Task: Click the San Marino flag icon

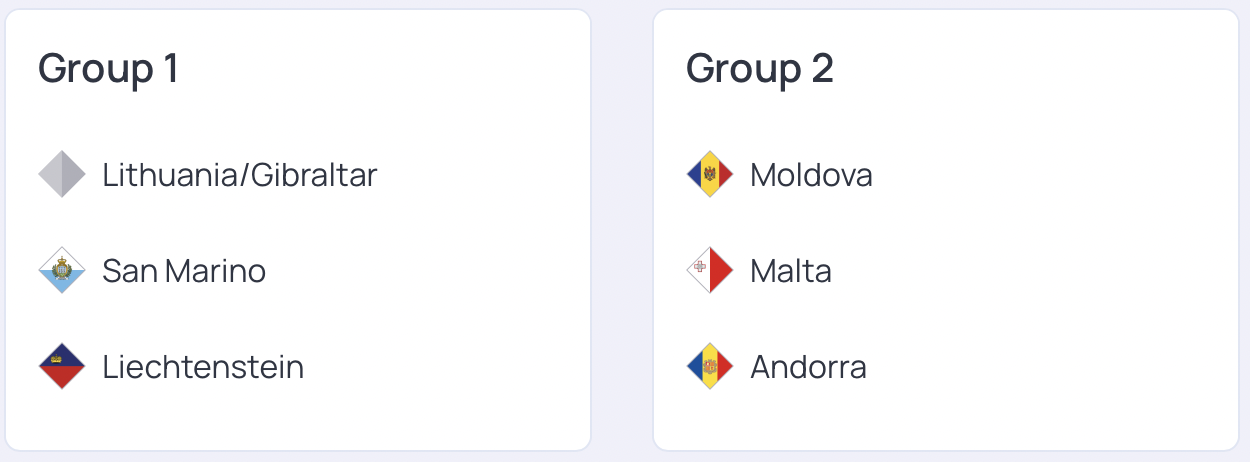Action: tap(62, 271)
